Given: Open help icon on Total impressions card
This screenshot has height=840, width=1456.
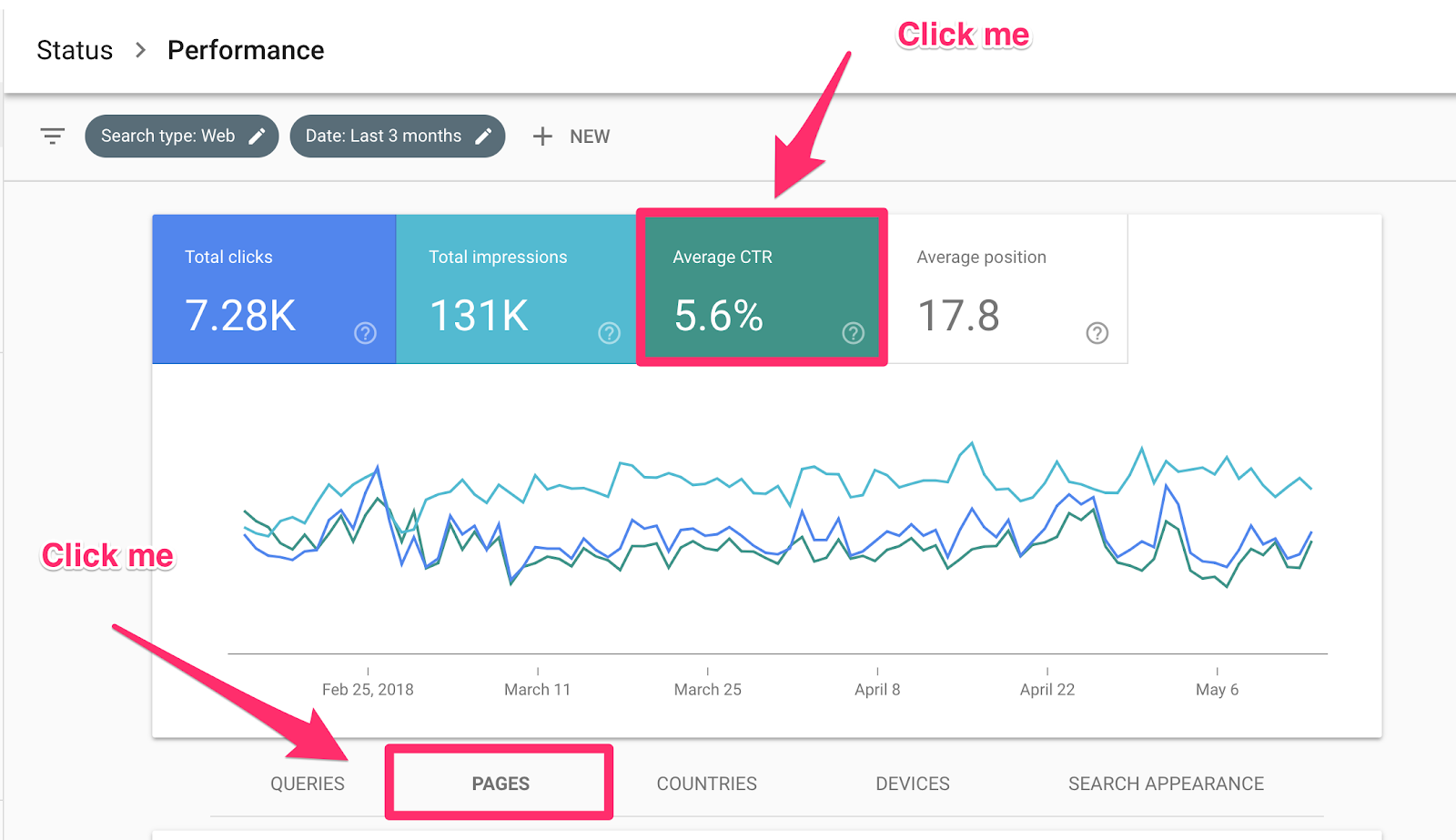Looking at the screenshot, I should coord(609,333).
